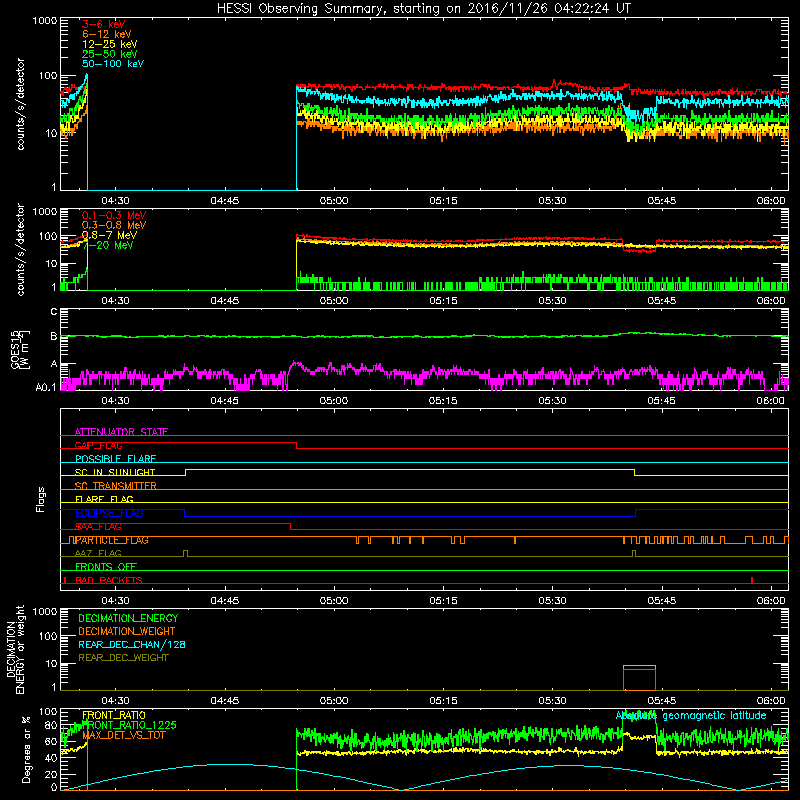Click the C class tick label on GOES panel
The height and width of the screenshot is (800, 800).
point(54,312)
